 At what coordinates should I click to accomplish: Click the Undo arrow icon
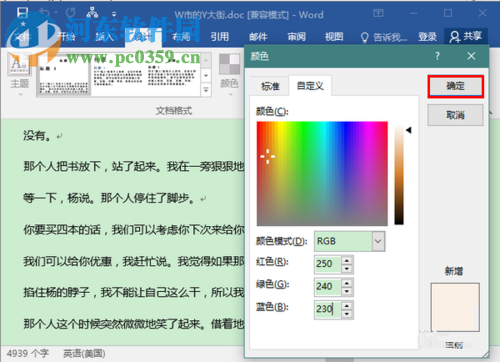(44, 13)
